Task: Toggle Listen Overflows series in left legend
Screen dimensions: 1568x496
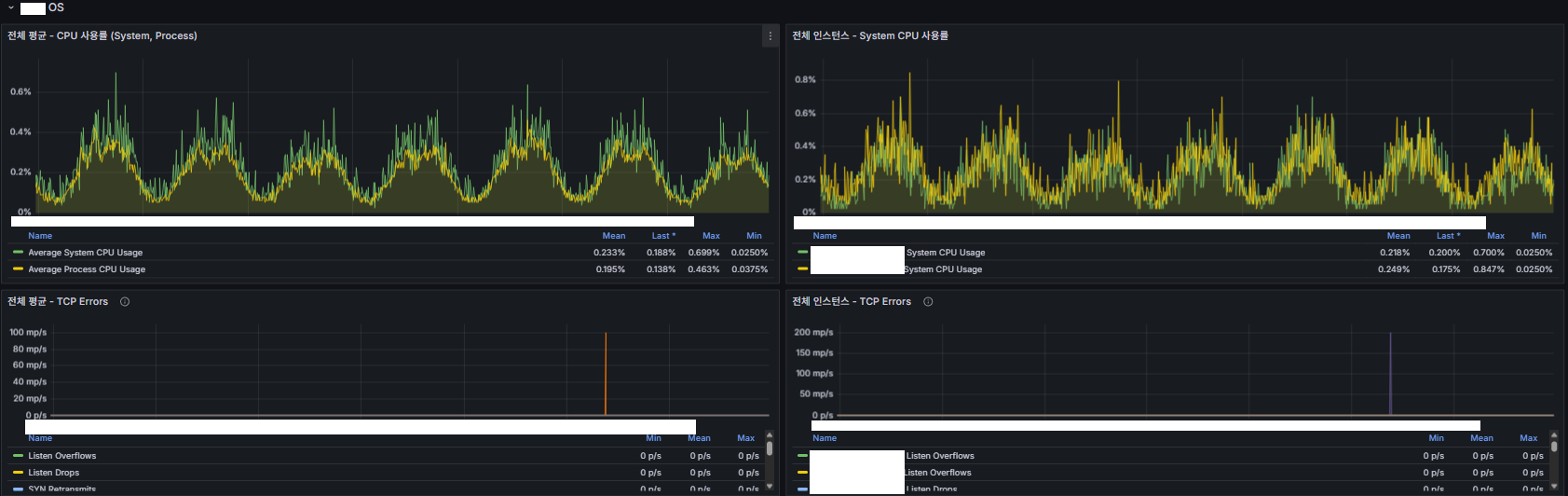Action: pos(61,456)
